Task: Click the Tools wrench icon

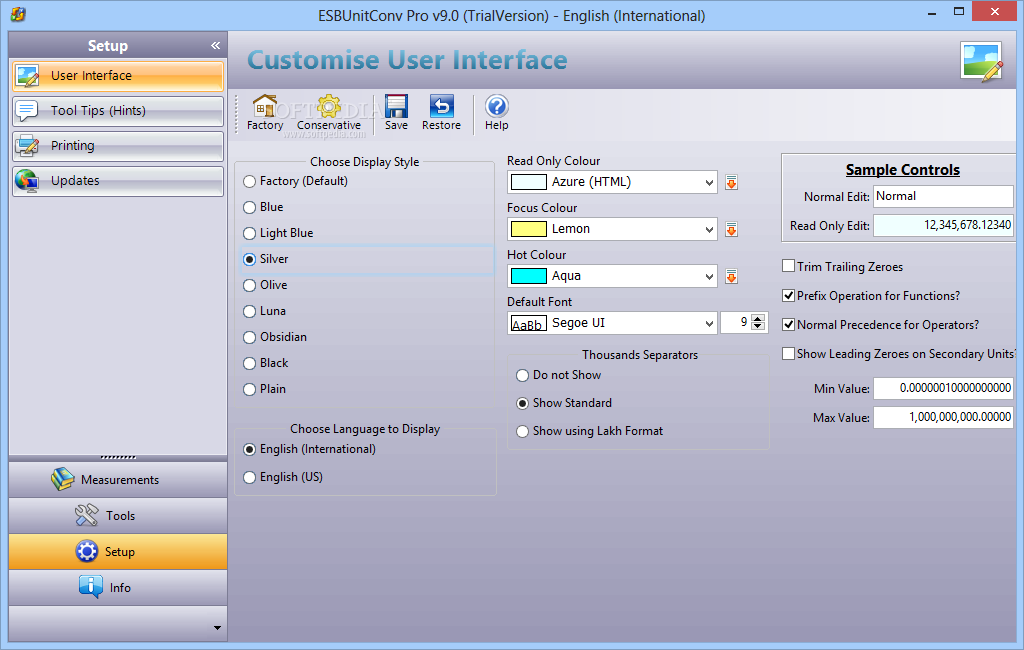Action: click(86, 515)
